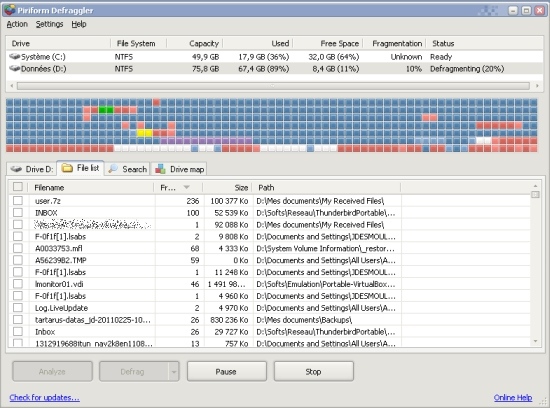Click the Fragmentation column header
The width and height of the screenshot is (550, 408).
pyautogui.click(x=394, y=44)
